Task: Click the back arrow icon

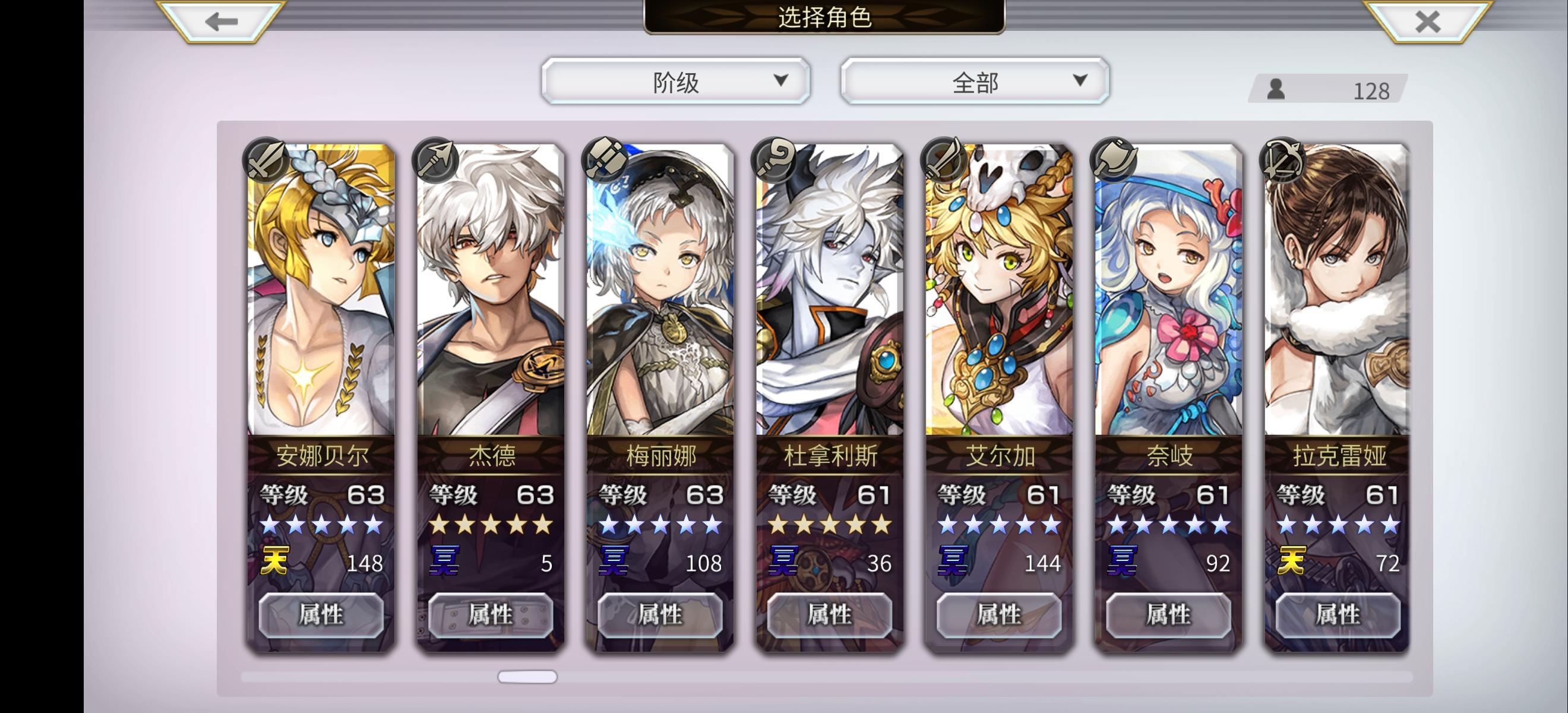Action: (221, 22)
